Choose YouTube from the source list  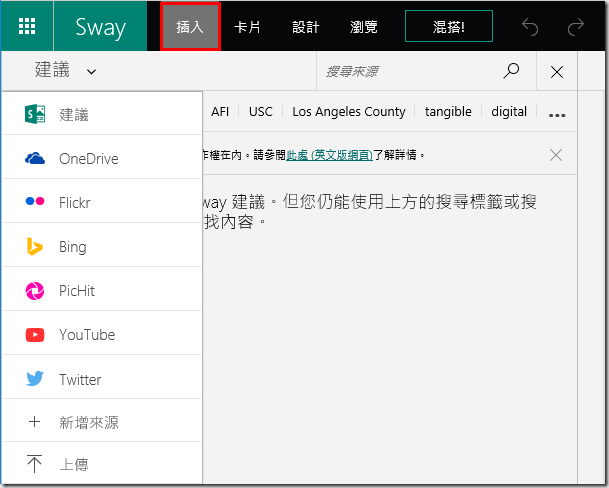pyautogui.click(x=102, y=333)
